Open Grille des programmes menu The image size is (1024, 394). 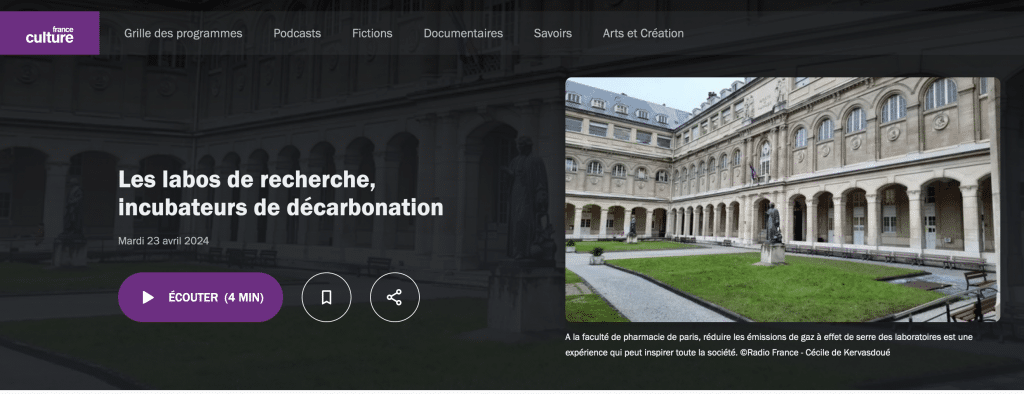click(184, 33)
